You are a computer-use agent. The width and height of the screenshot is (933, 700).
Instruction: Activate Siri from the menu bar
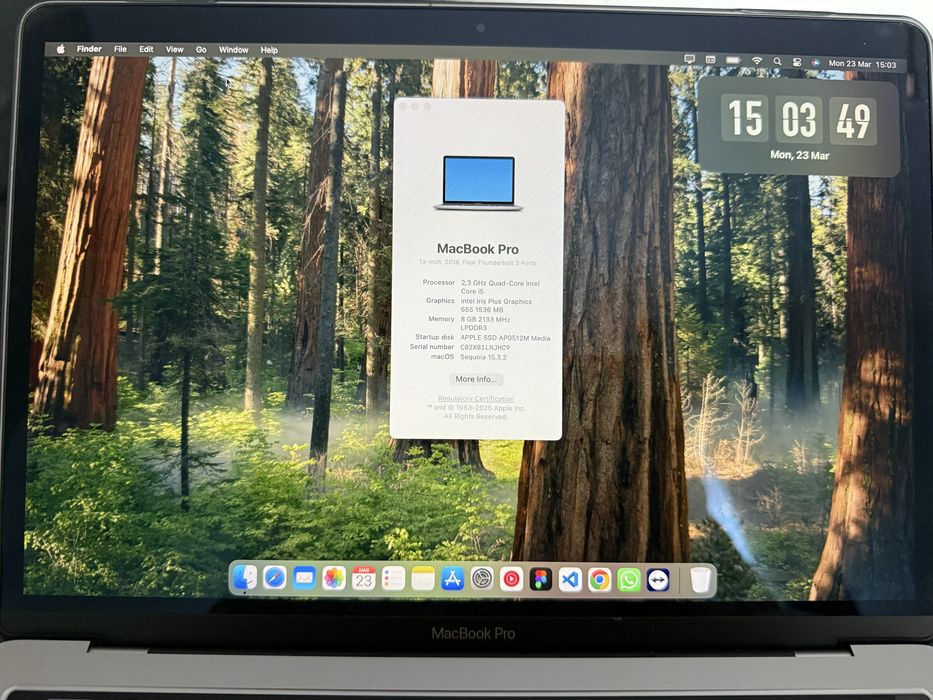[x=816, y=62]
